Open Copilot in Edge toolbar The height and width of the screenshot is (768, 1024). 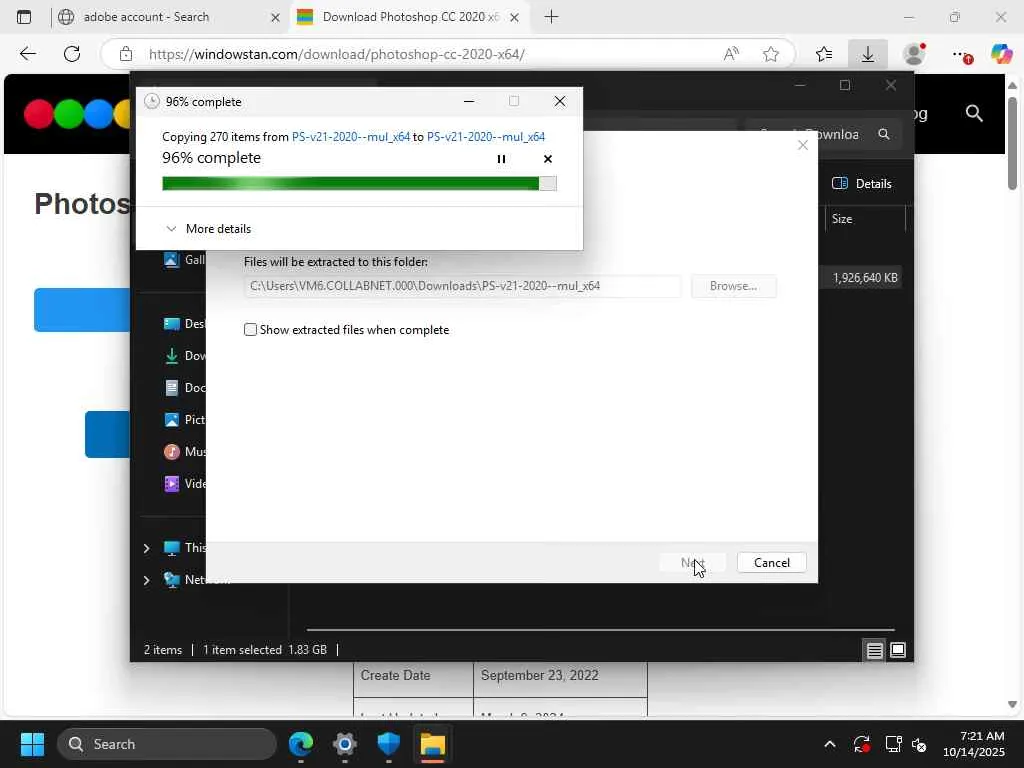pos(1001,54)
